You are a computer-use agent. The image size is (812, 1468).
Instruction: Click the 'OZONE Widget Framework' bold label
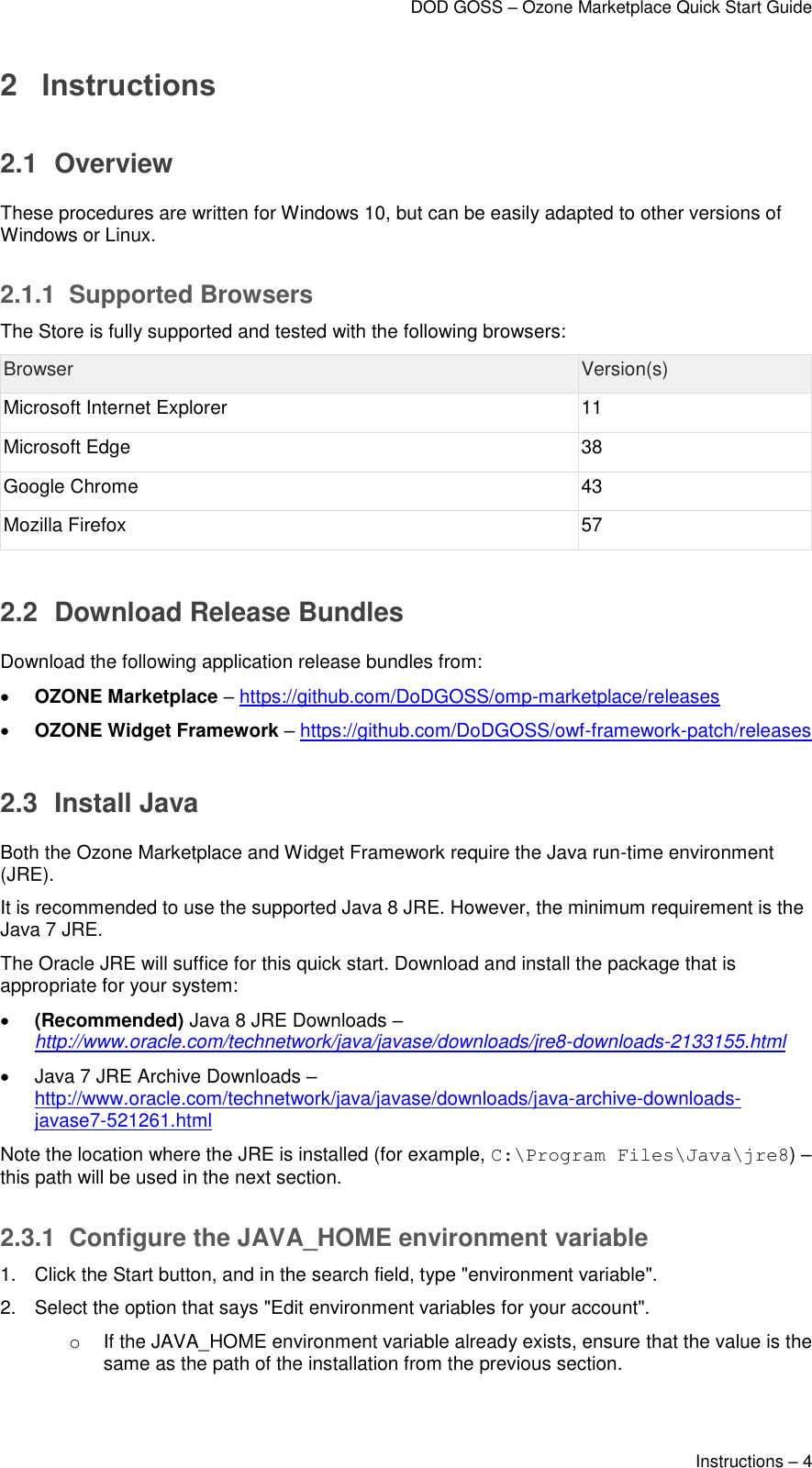tap(156, 730)
